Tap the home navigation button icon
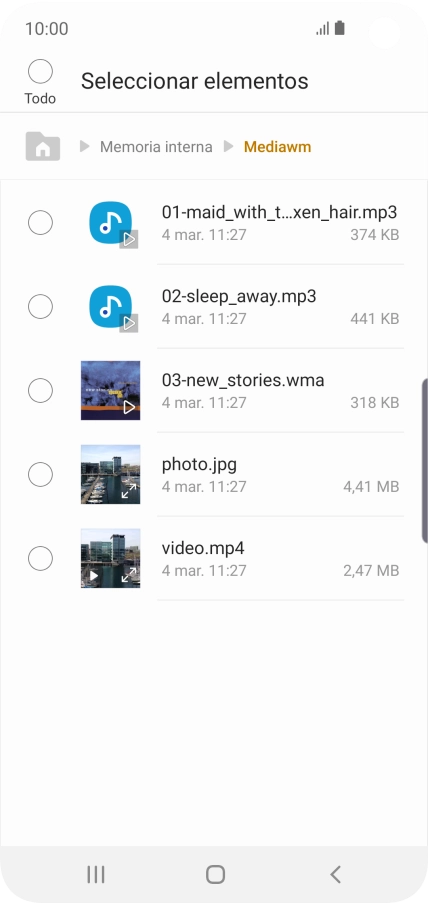Viewport: 428px width, 903px height. [x=215, y=874]
